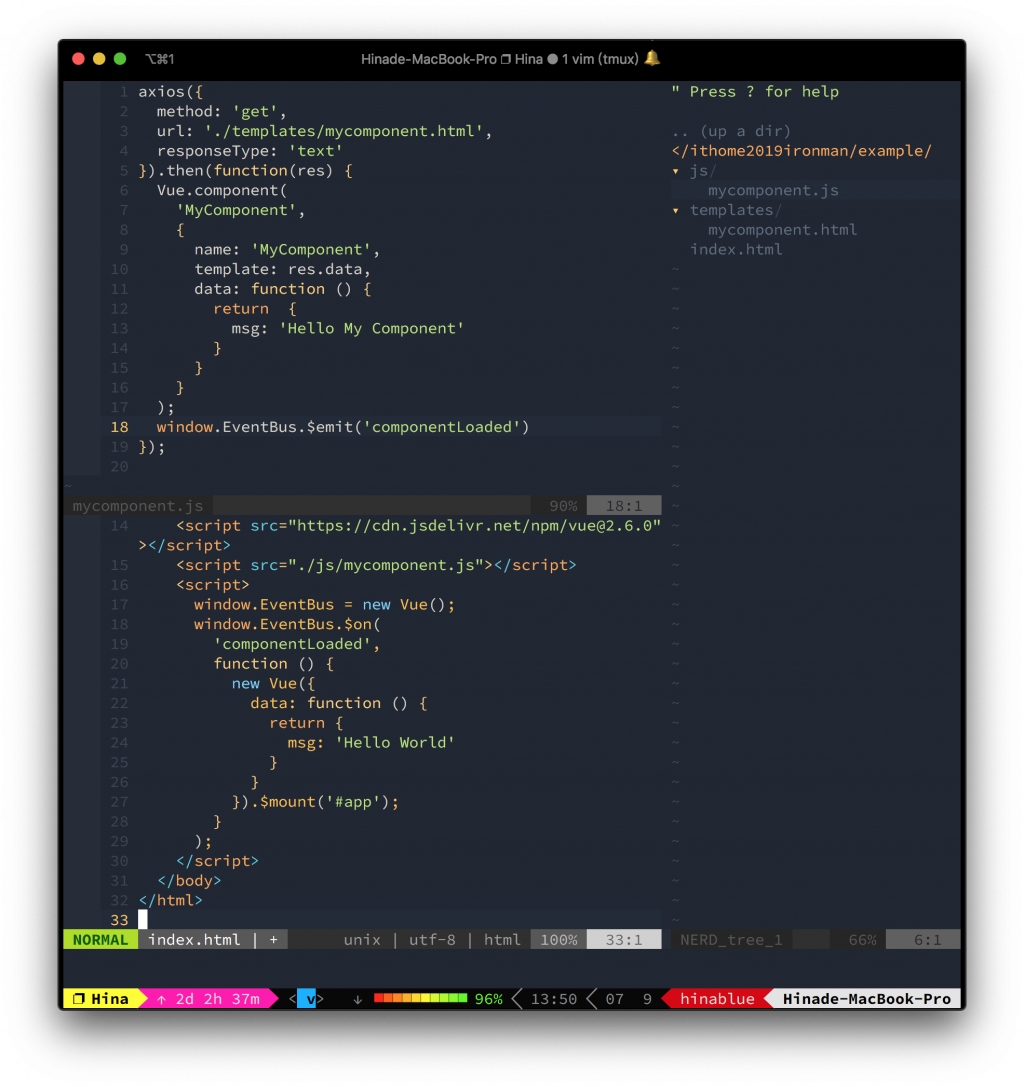The height and width of the screenshot is (1087, 1024).
Task: Click the 90% indicator in top statusline
Action: click(563, 506)
